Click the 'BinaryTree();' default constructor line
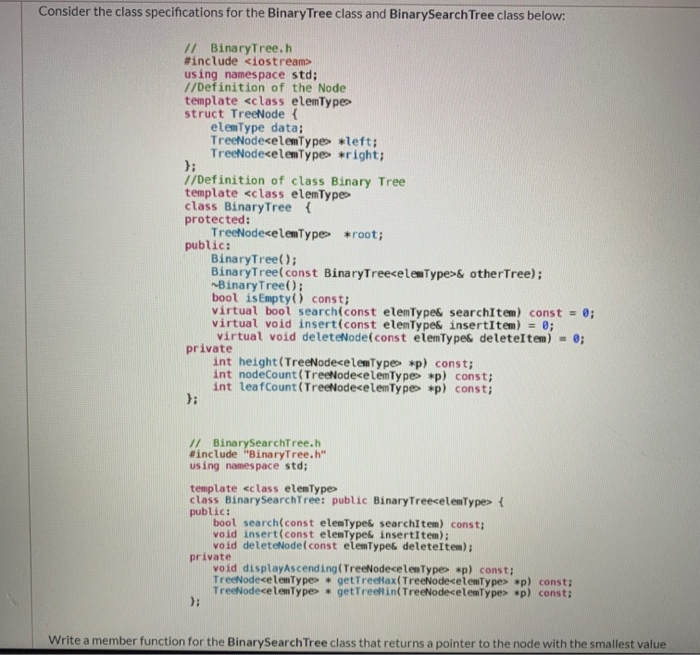This screenshot has height=655, width=700. [254, 259]
